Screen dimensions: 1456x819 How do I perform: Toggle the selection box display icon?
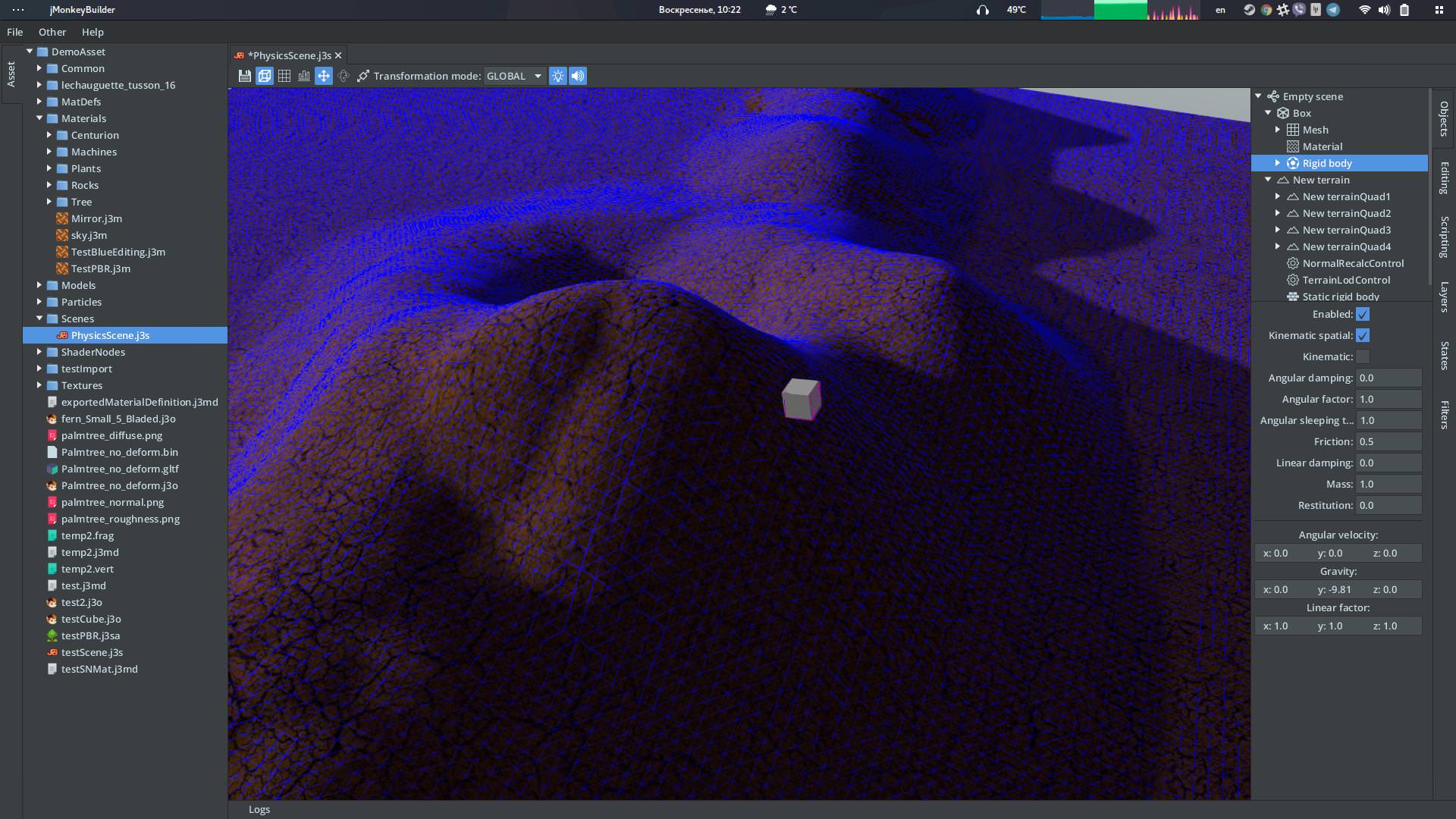[x=264, y=76]
